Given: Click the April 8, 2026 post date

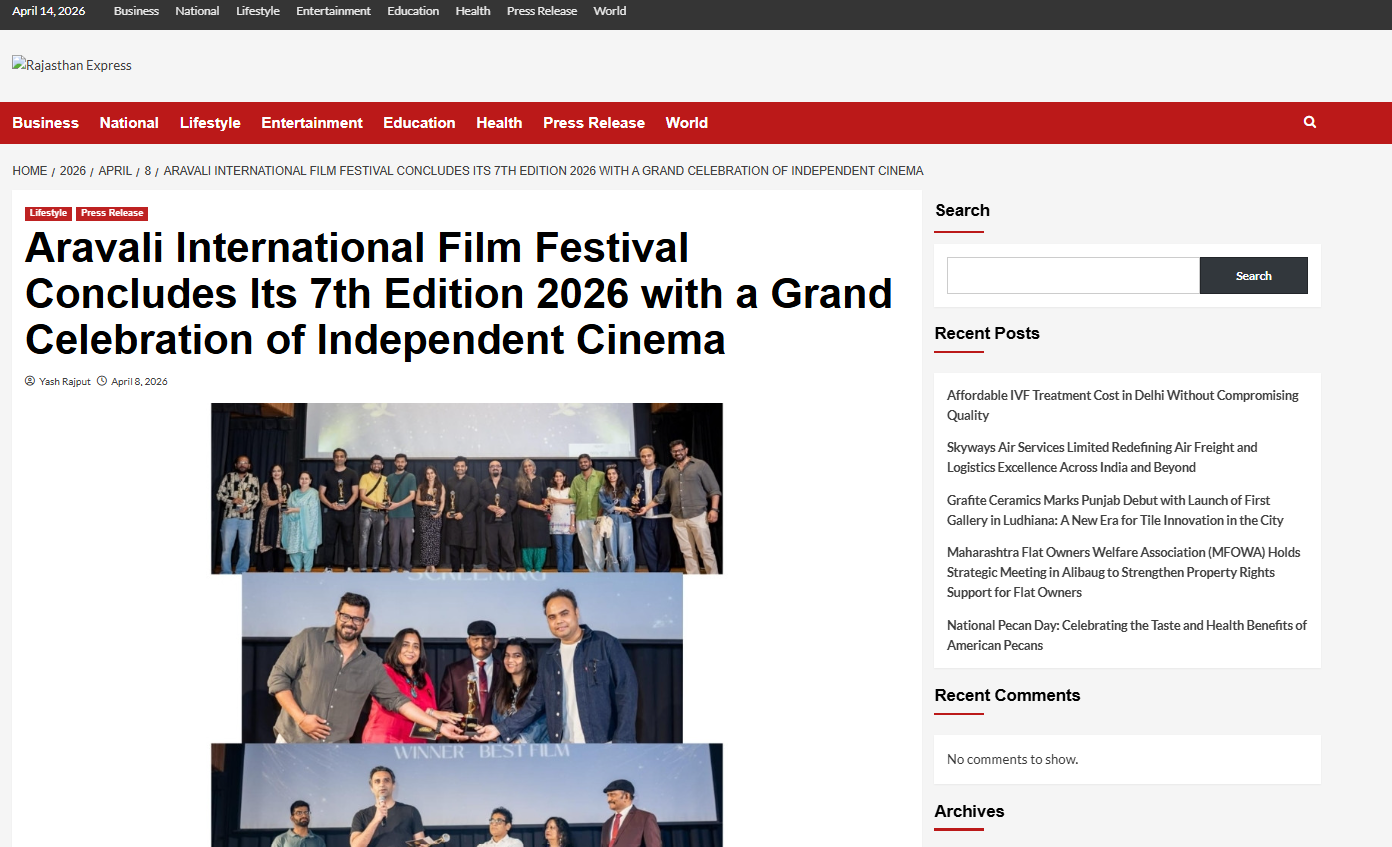Looking at the screenshot, I should [139, 381].
